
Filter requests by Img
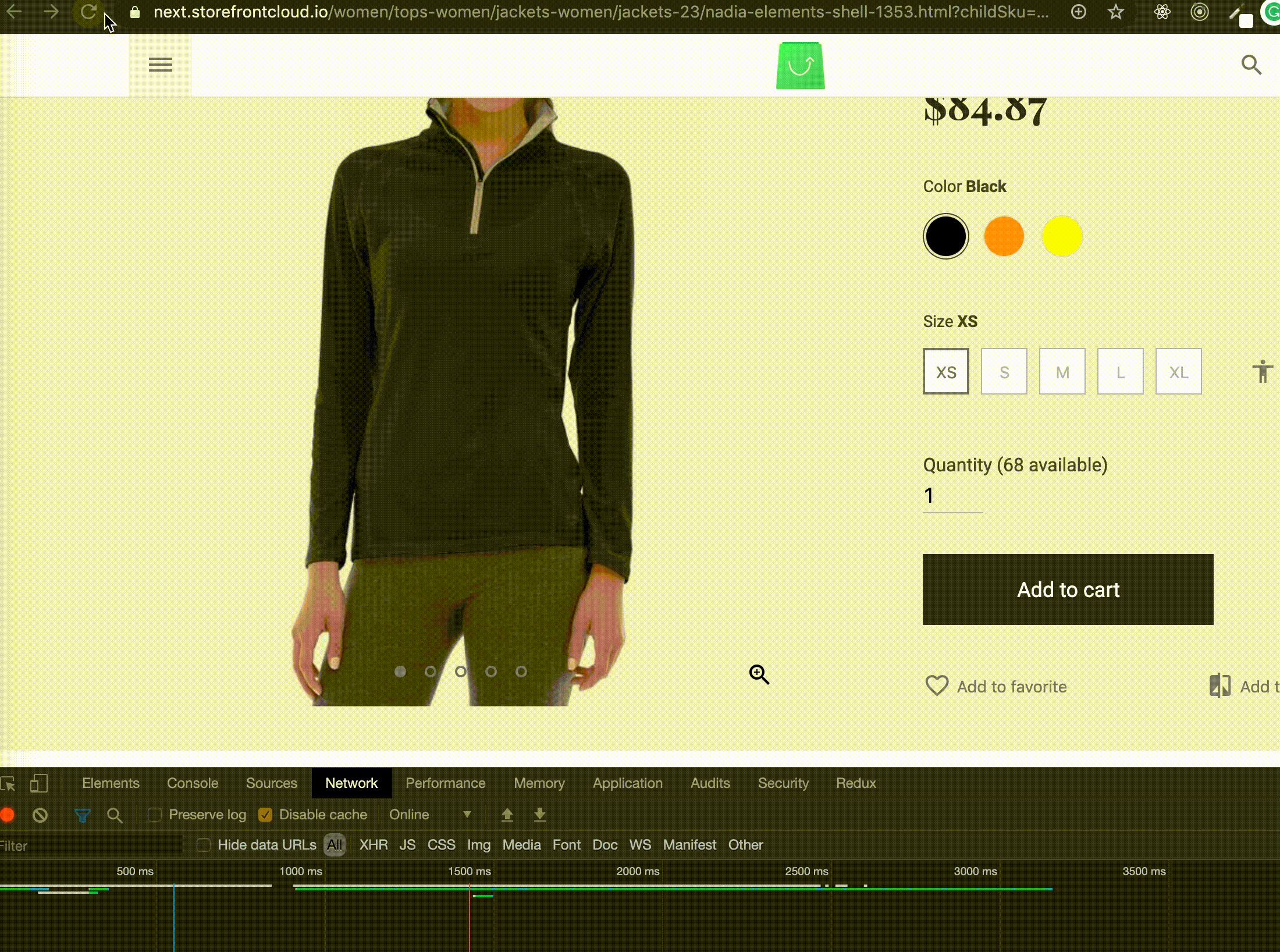pos(479,845)
